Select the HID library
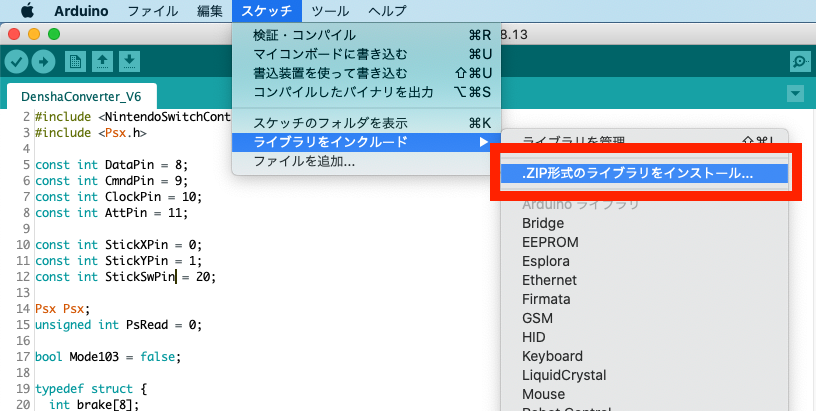The image size is (816, 411). (644, 337)
